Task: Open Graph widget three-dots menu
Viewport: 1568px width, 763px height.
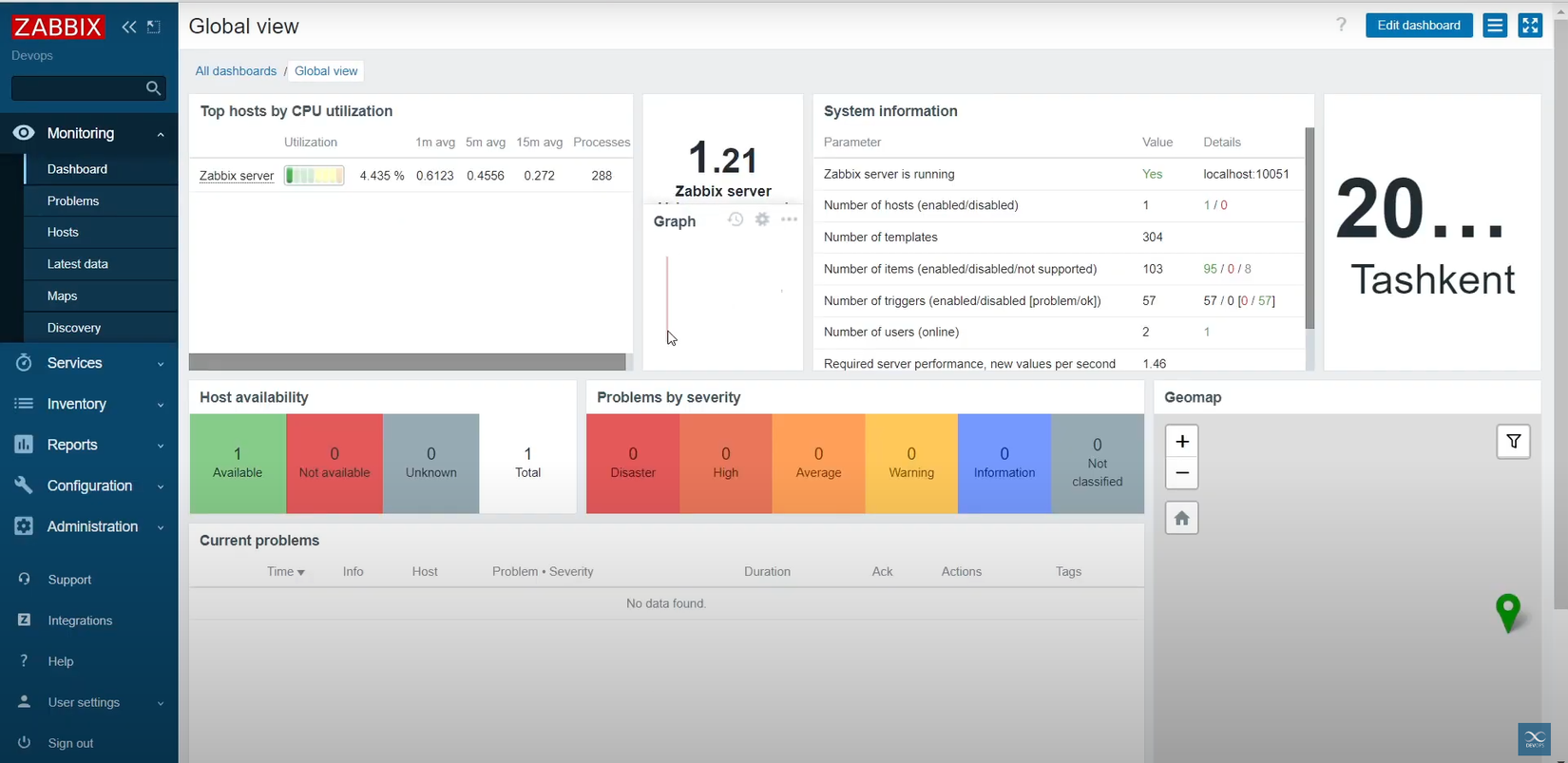Action: (789, 219)
